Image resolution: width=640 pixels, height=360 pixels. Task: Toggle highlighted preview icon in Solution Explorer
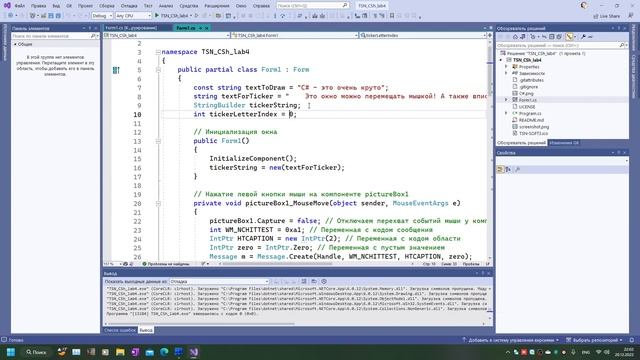point(569,37)
